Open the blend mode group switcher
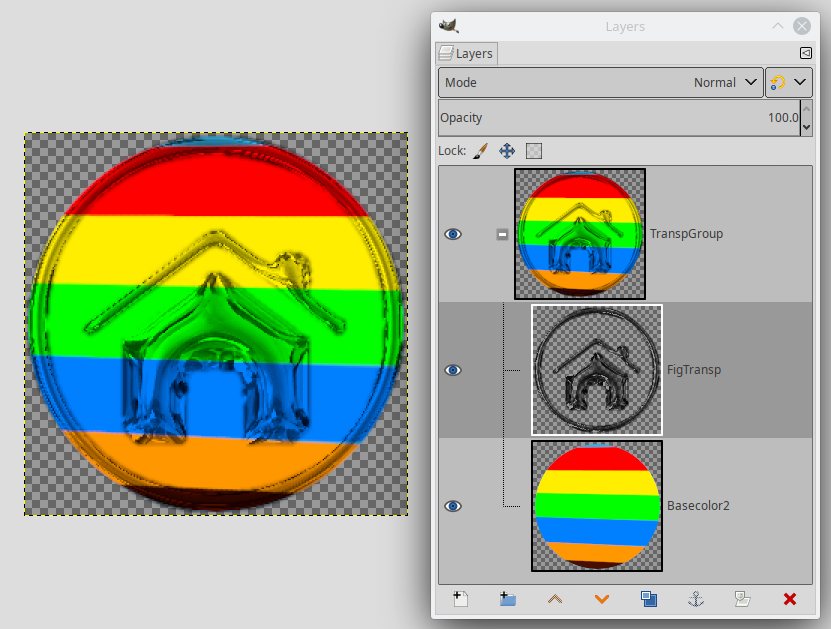Viewport: 831px width, 629px height. [788, 83]
